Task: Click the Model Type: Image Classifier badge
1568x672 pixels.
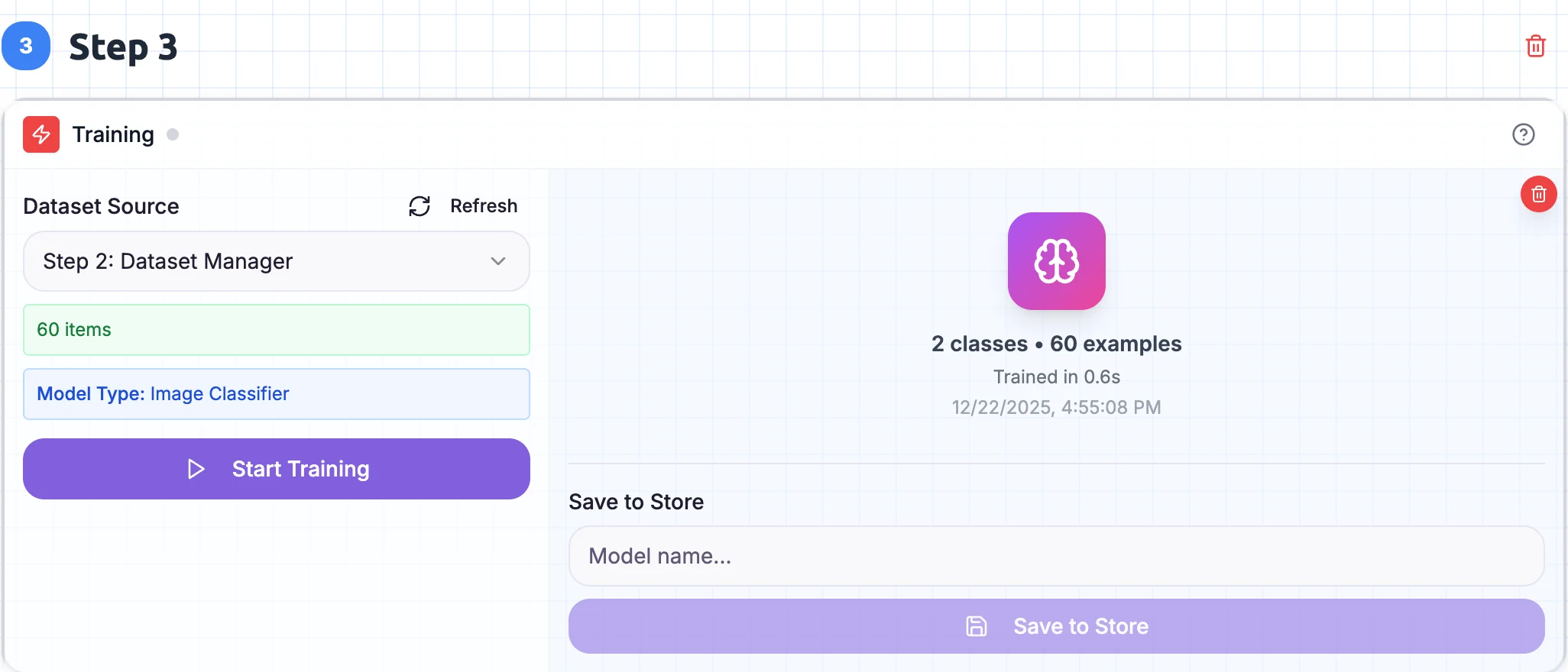Action: coord(276,394)
